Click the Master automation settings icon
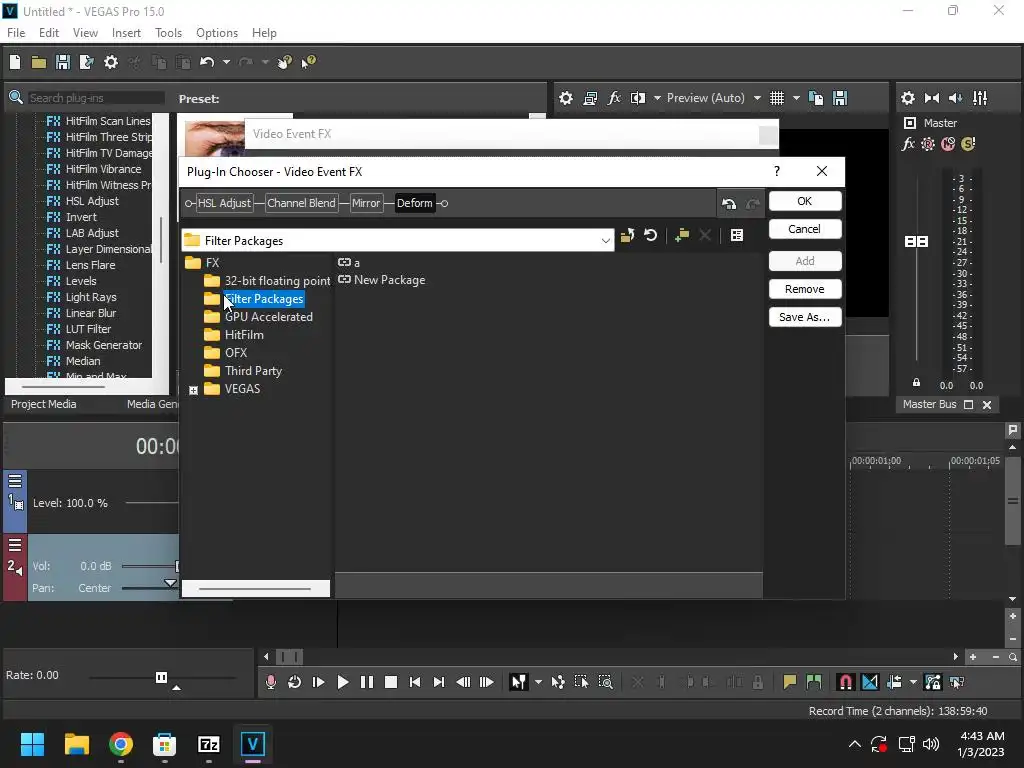 pos(928,144)
